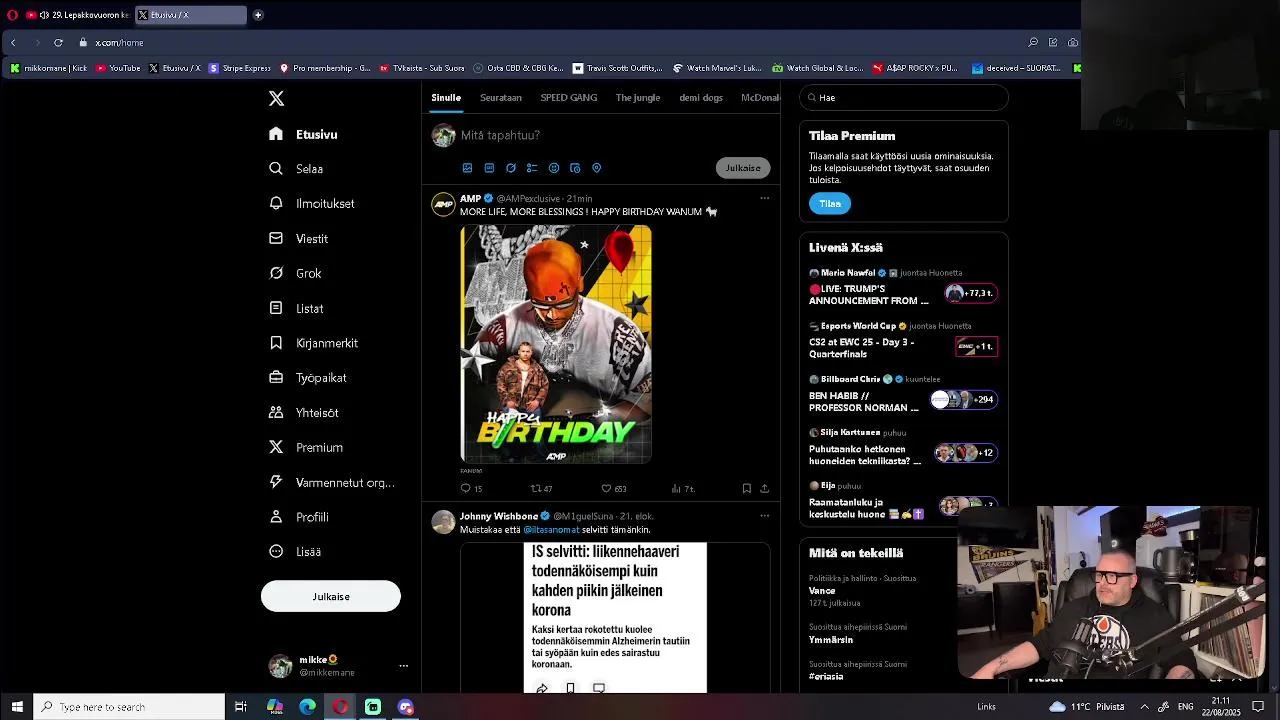The width and height of the screenshot is (1280, 720).
Task: Open Ilmoitukset notifications
Action: click(312, 203)
